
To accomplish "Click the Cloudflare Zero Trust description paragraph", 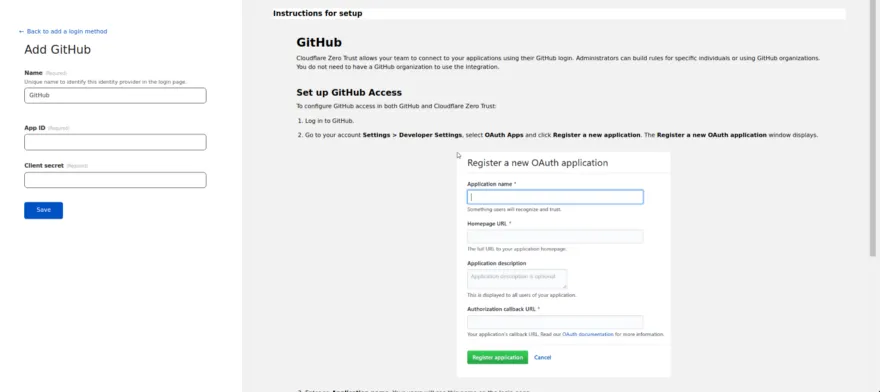I will (558, 62).
